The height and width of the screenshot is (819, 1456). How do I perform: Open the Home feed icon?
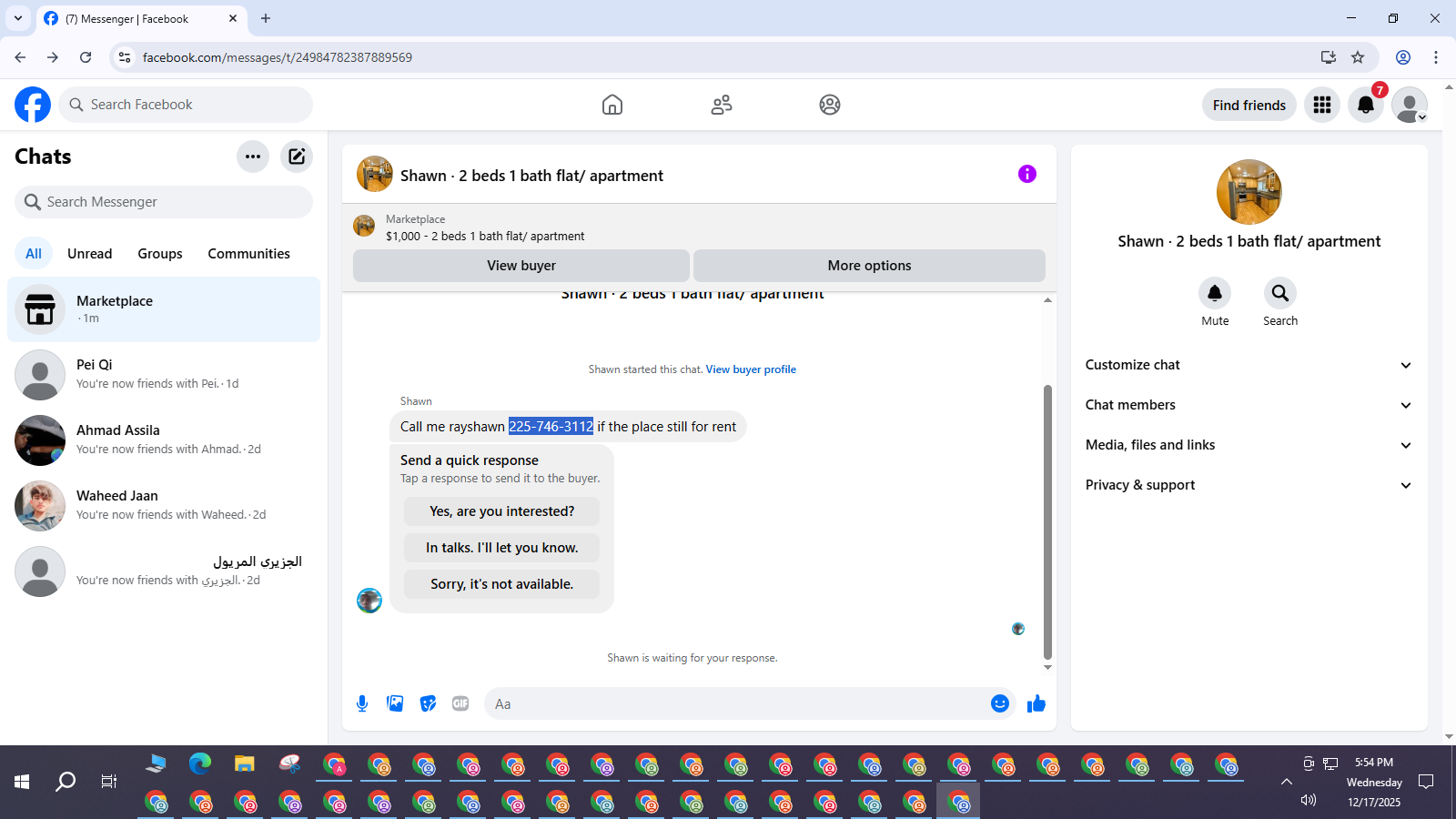(612, 105)
